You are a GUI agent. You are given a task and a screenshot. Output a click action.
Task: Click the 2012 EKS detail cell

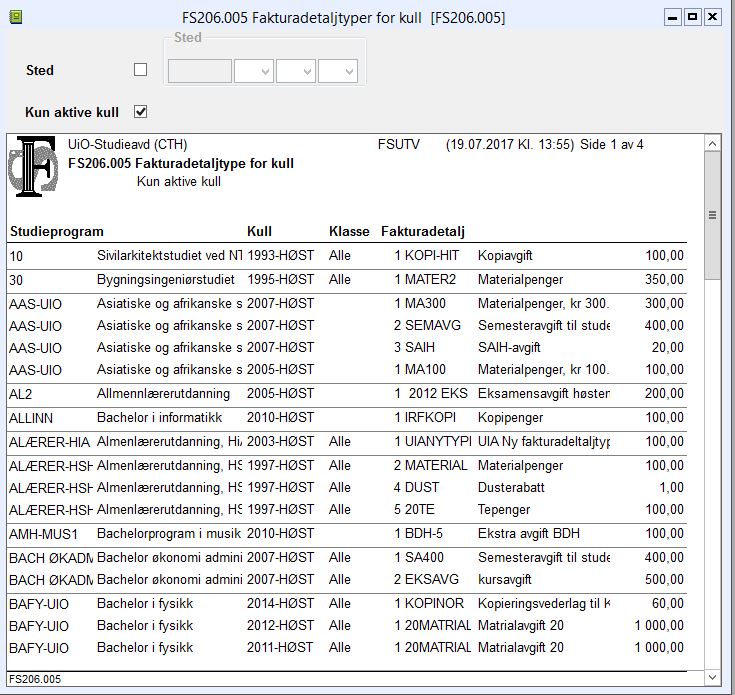[438, 394]
